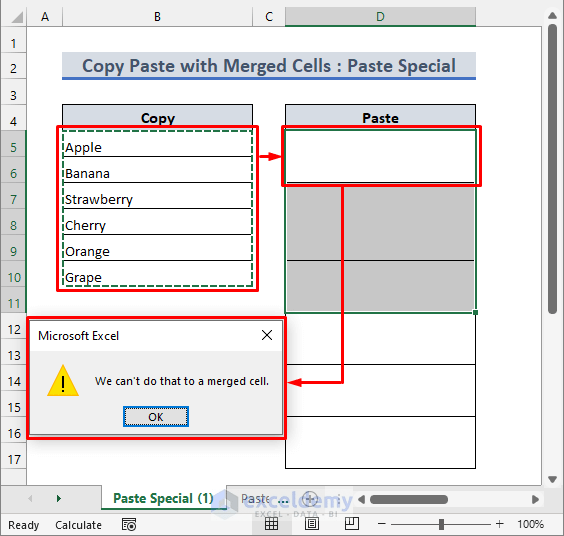The image size is (564, 536).
Task: Select column C header
Action: (269, 17)
